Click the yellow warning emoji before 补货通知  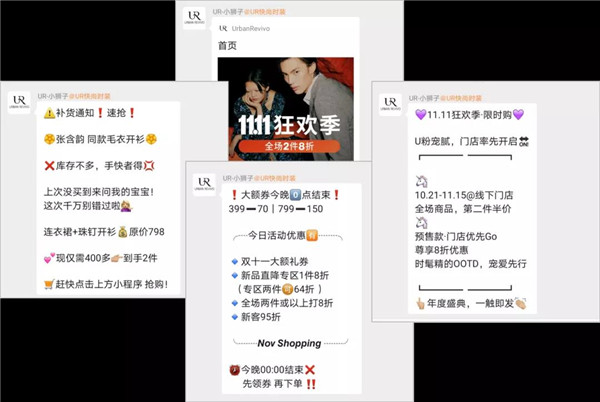click(x=49, y=113)
